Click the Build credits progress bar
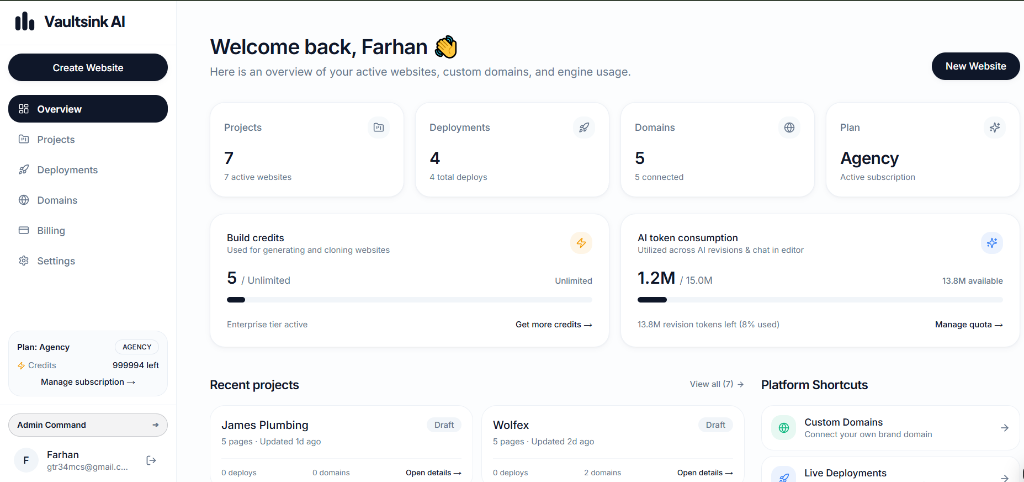This screenshot has height=482, width=1024. coord(409,300)
